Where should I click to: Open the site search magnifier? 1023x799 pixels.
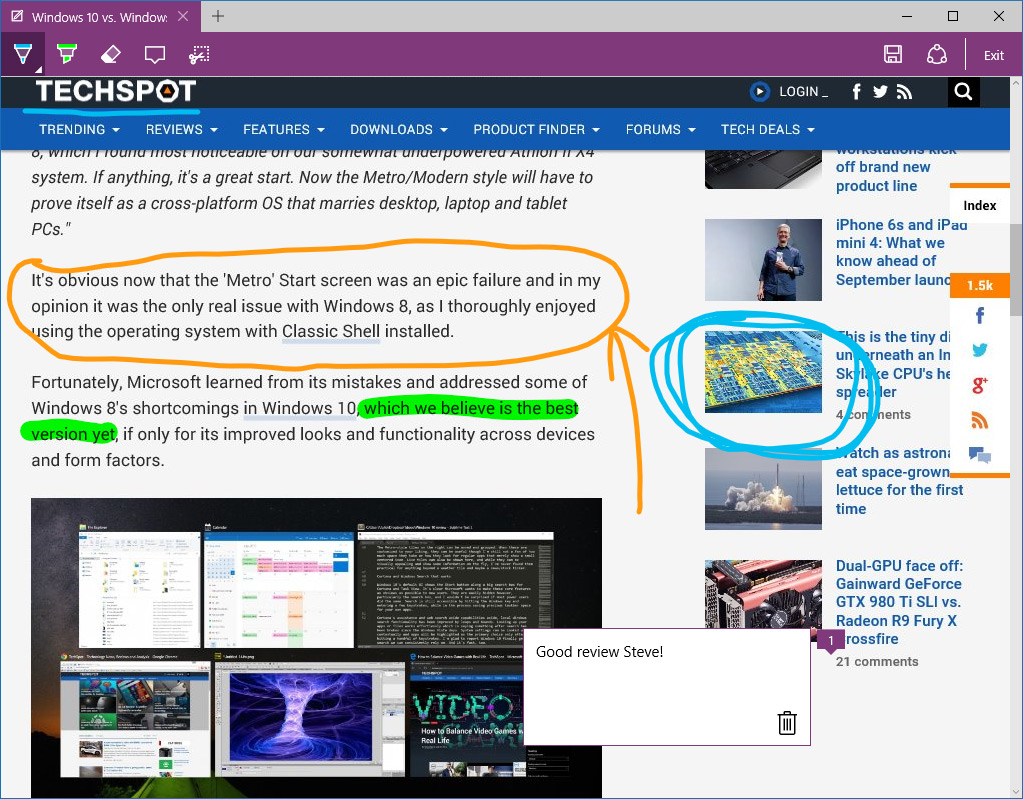tap(964, 92)
